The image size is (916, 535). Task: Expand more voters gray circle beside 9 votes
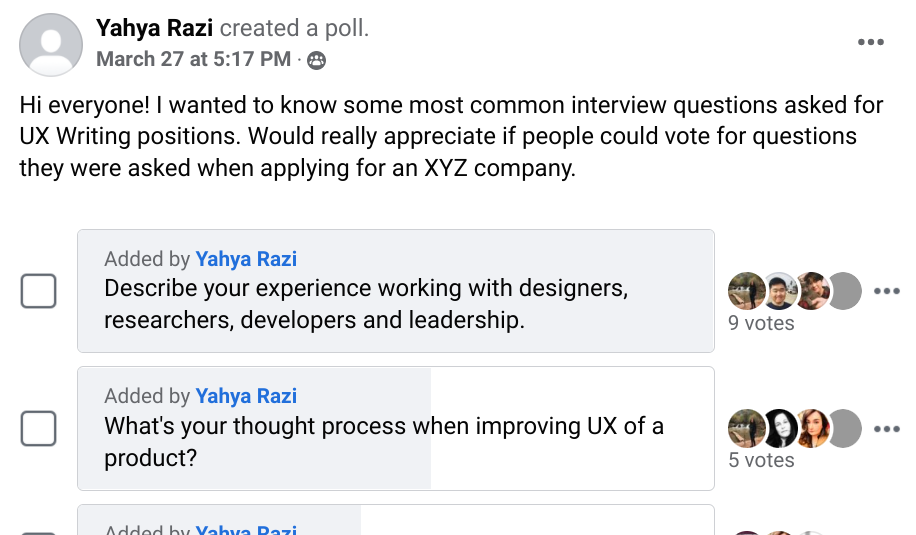pos(845,291)
